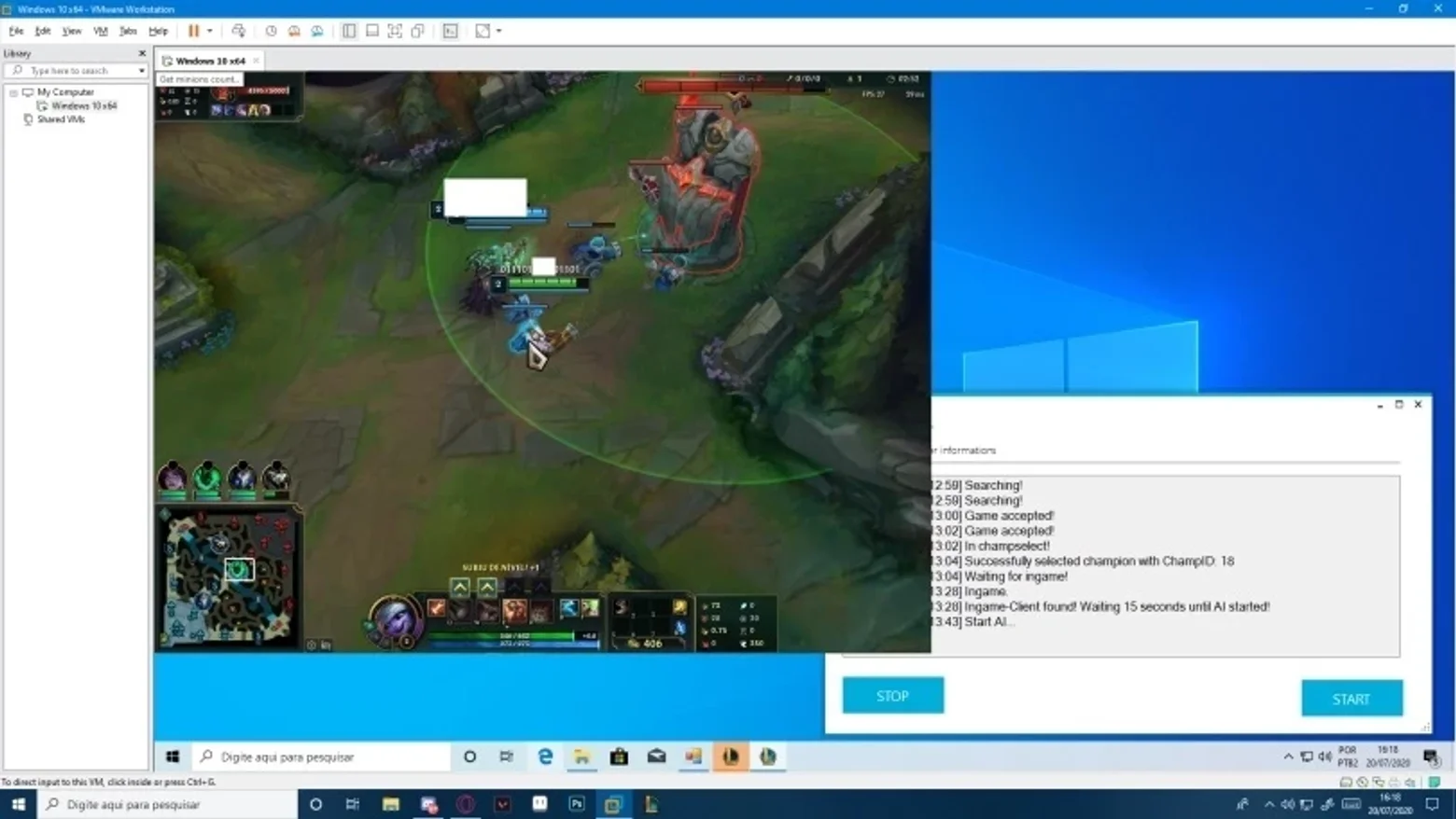Open Photoshop on the host taskbar
Viewport: 1456px width, 819px height.
click(x=577, y=804)
